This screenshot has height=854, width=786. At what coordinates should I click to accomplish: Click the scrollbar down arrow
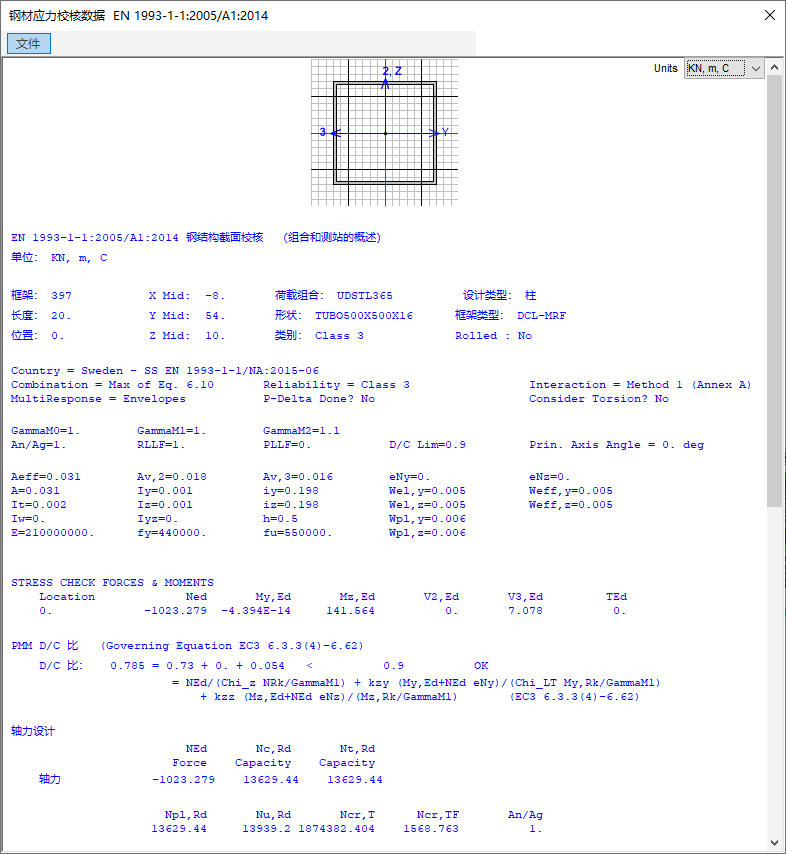[x=774, y=843]
